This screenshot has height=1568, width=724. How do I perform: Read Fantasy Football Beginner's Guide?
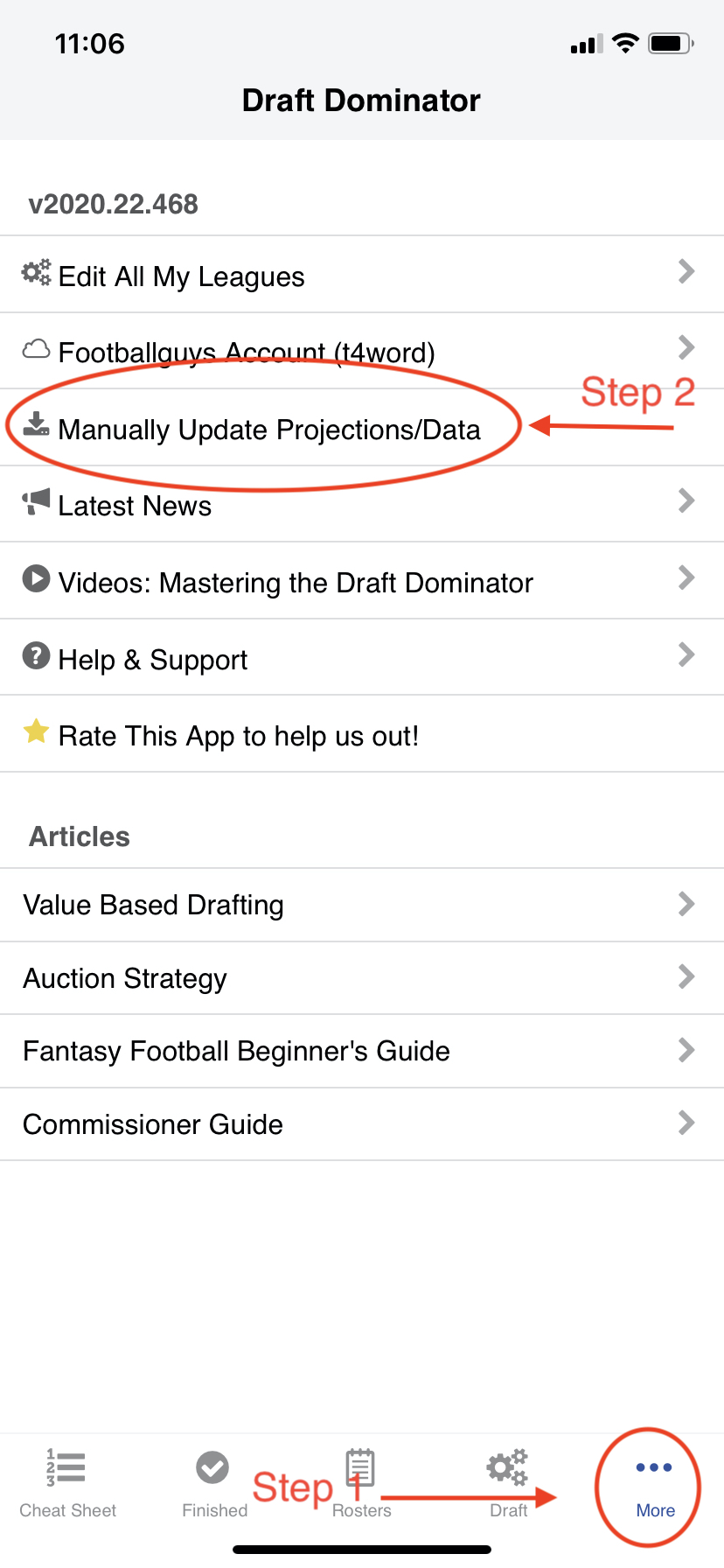click(236, 1051)
